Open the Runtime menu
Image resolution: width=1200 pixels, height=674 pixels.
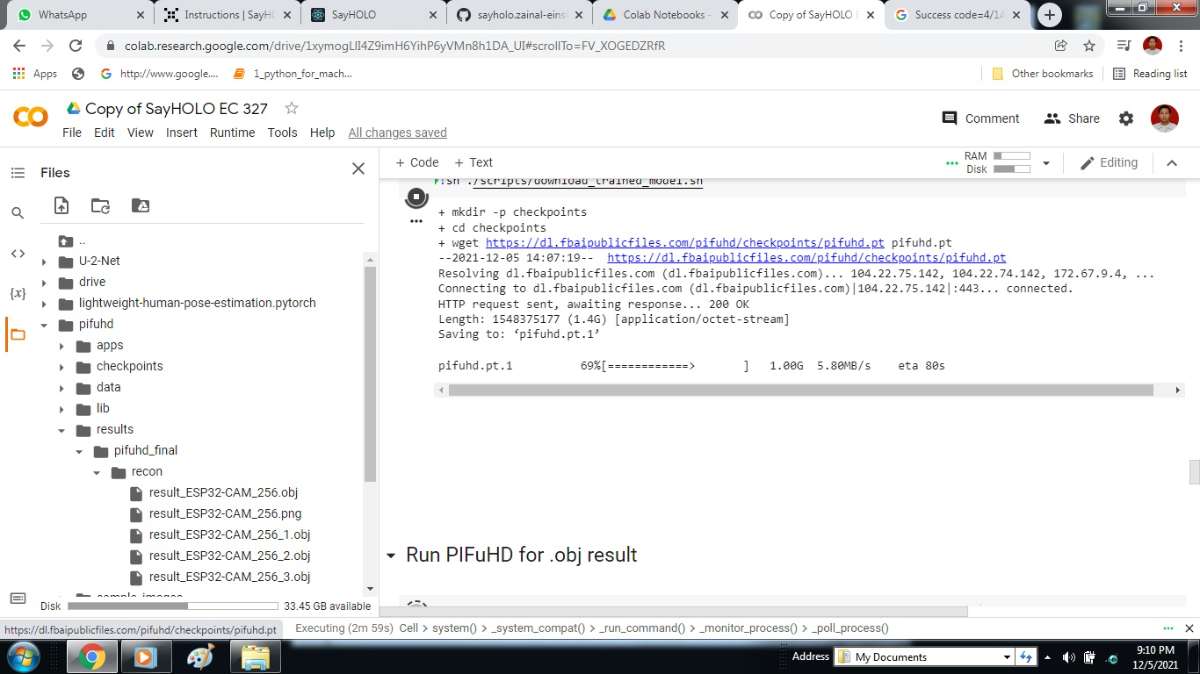(233, 133)
